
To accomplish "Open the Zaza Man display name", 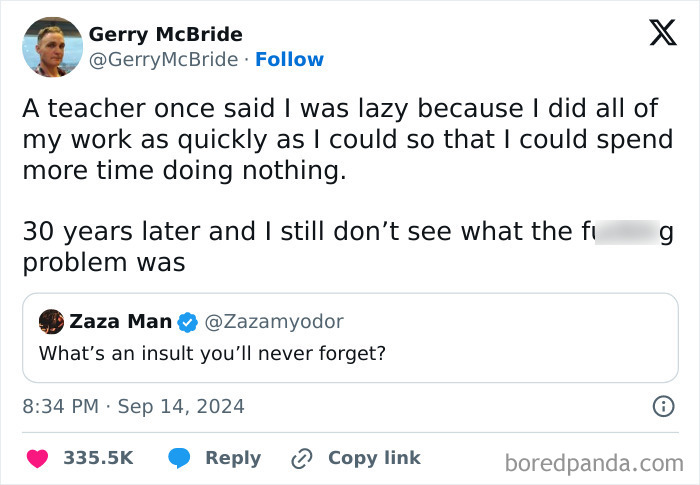I will 120,322.
